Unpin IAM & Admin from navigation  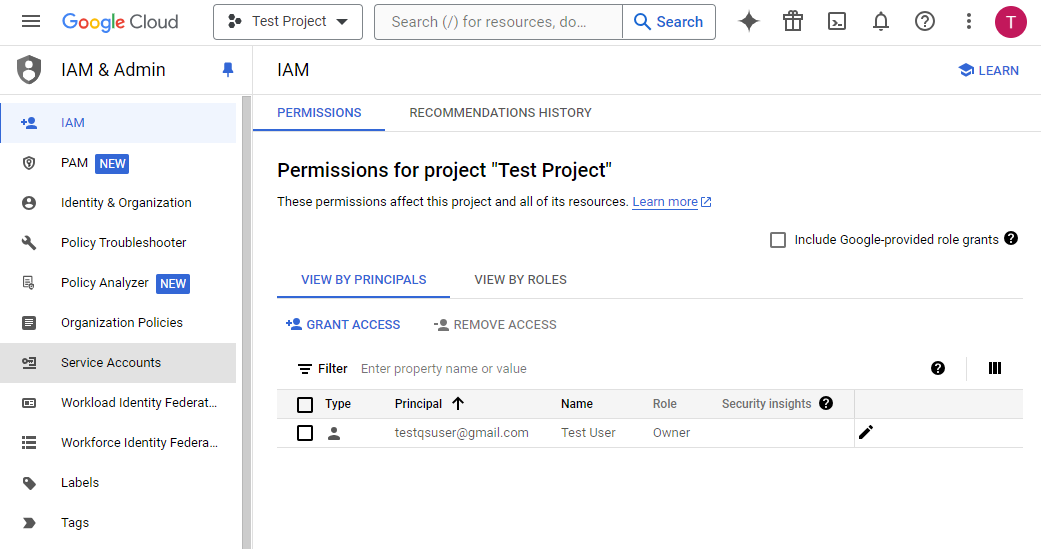pos(228,70)
